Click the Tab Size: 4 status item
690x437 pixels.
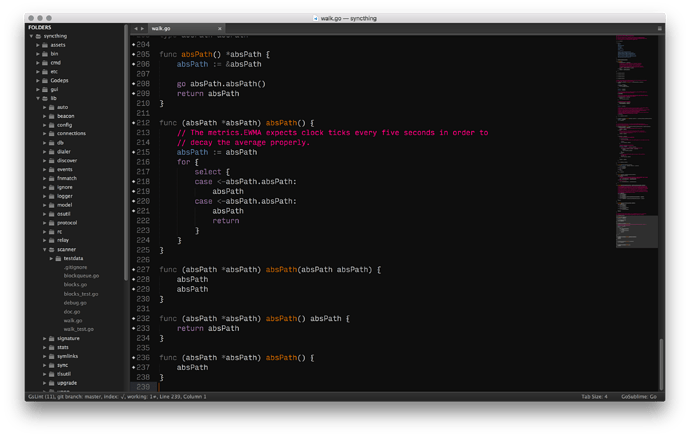click(594, 397)
